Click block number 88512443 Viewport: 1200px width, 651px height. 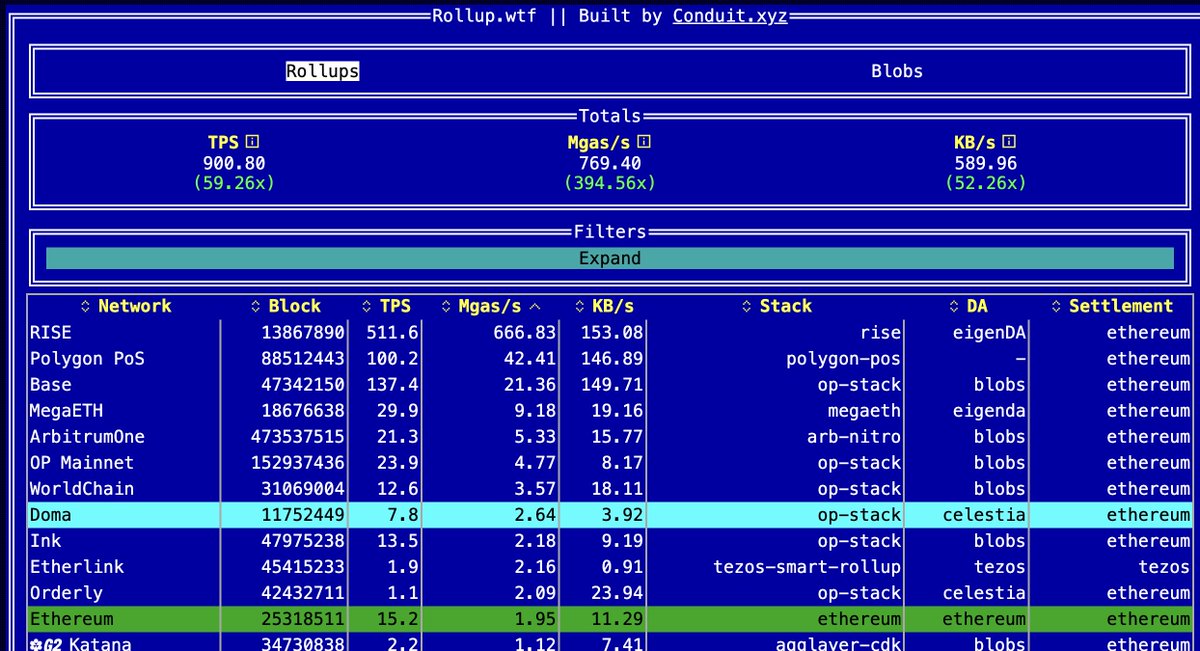(x=303, y=359)
